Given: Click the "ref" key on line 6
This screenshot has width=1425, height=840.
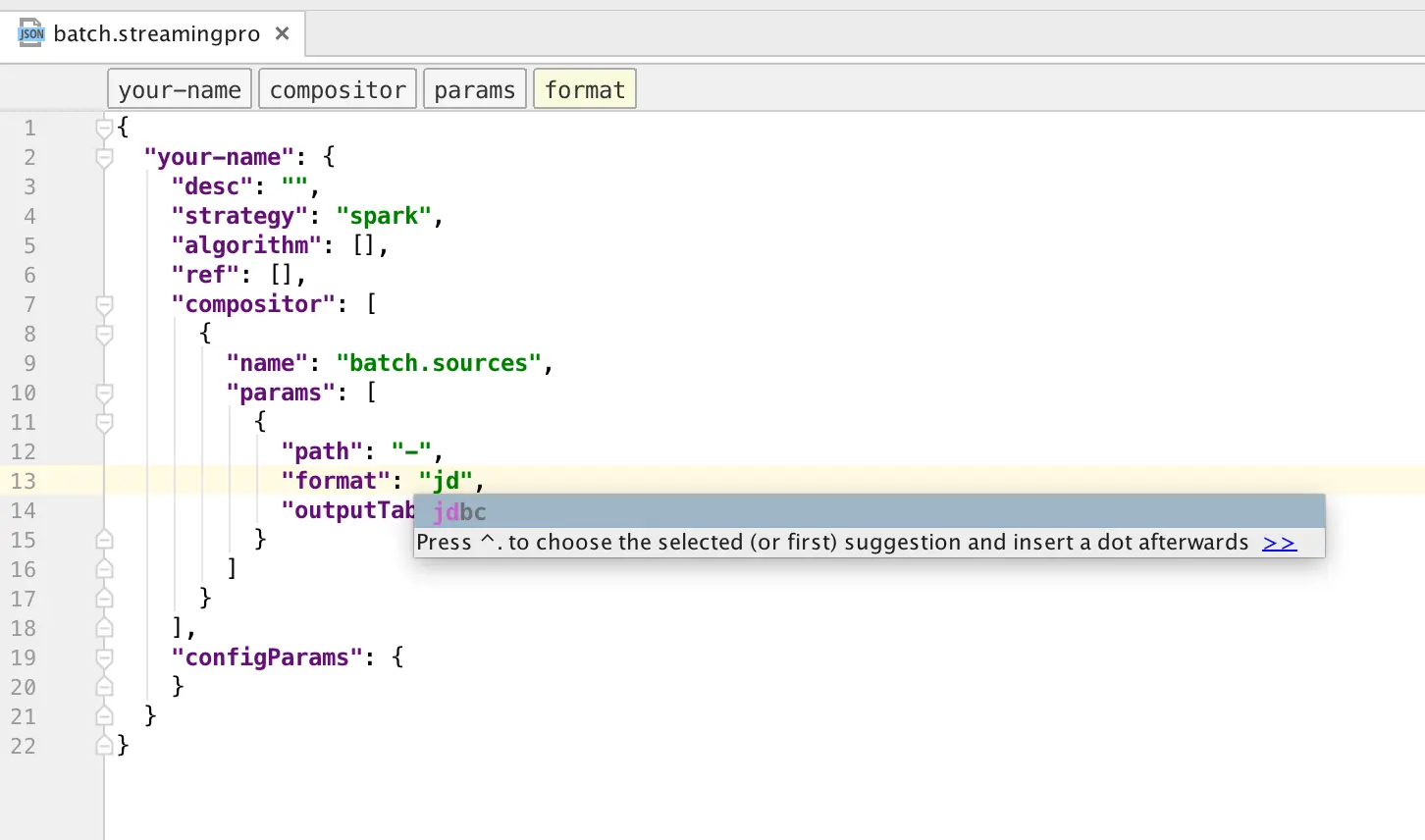Looking at the screenshot, I should coord(205,275).
